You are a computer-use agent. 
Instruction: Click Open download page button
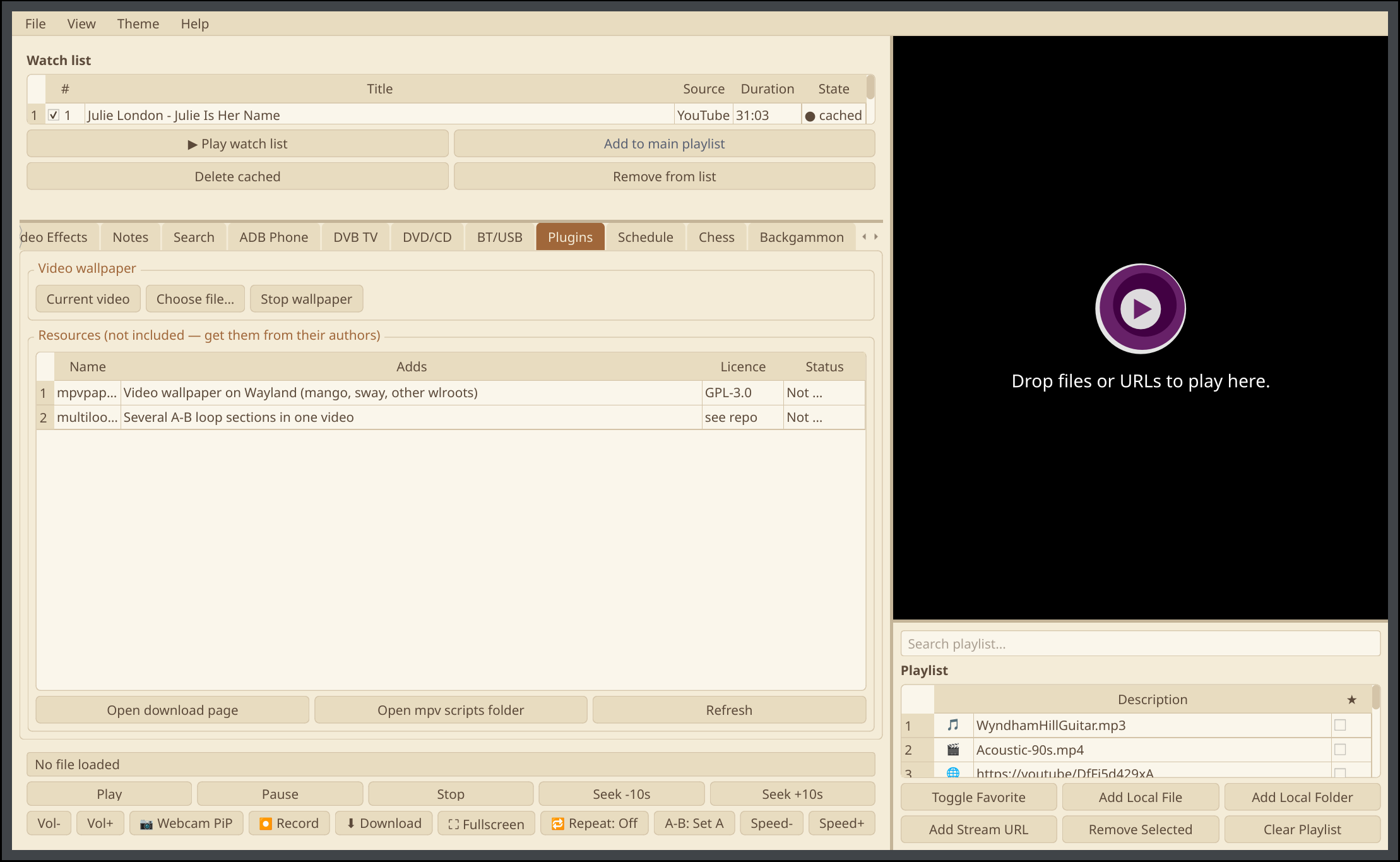[172, 710]
